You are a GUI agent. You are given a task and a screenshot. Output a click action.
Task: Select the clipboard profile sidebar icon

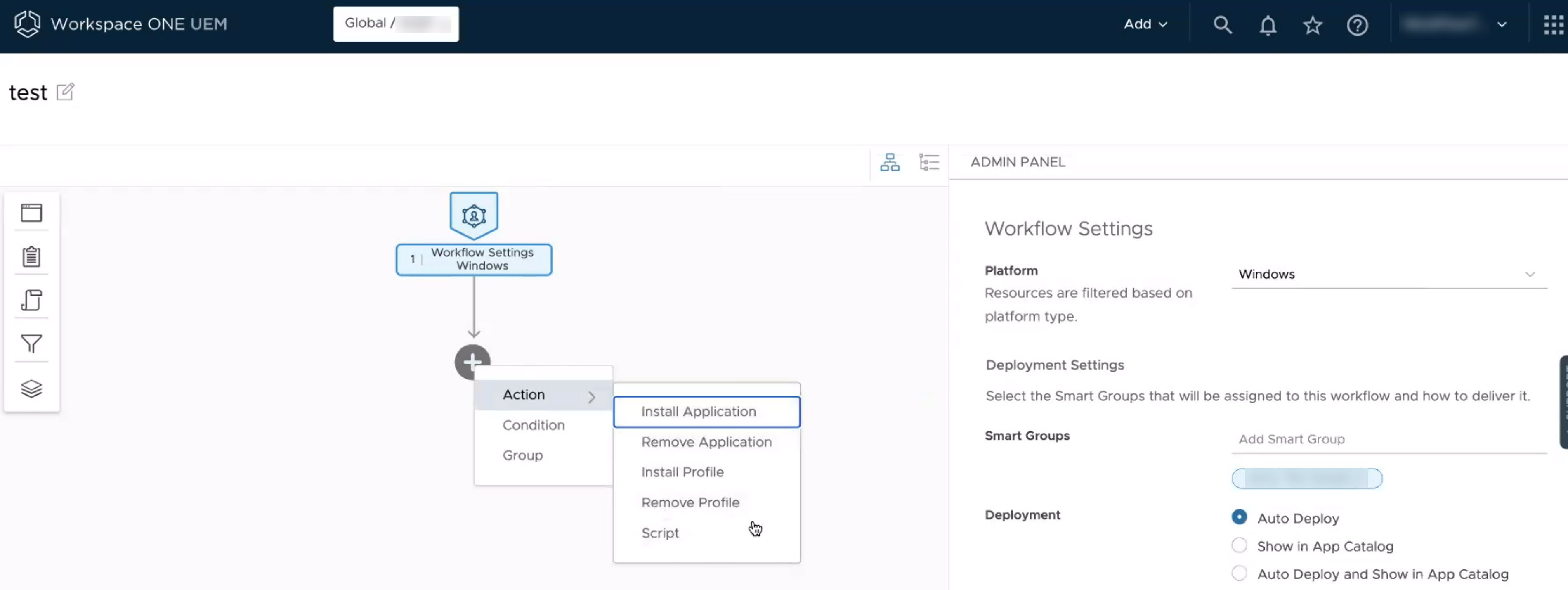(x=32, y=256)
